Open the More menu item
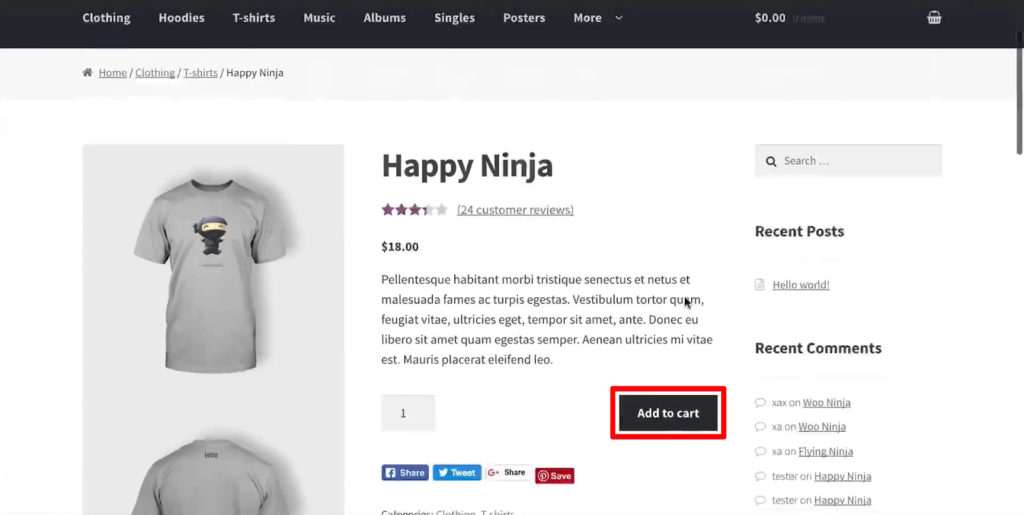 587,18
